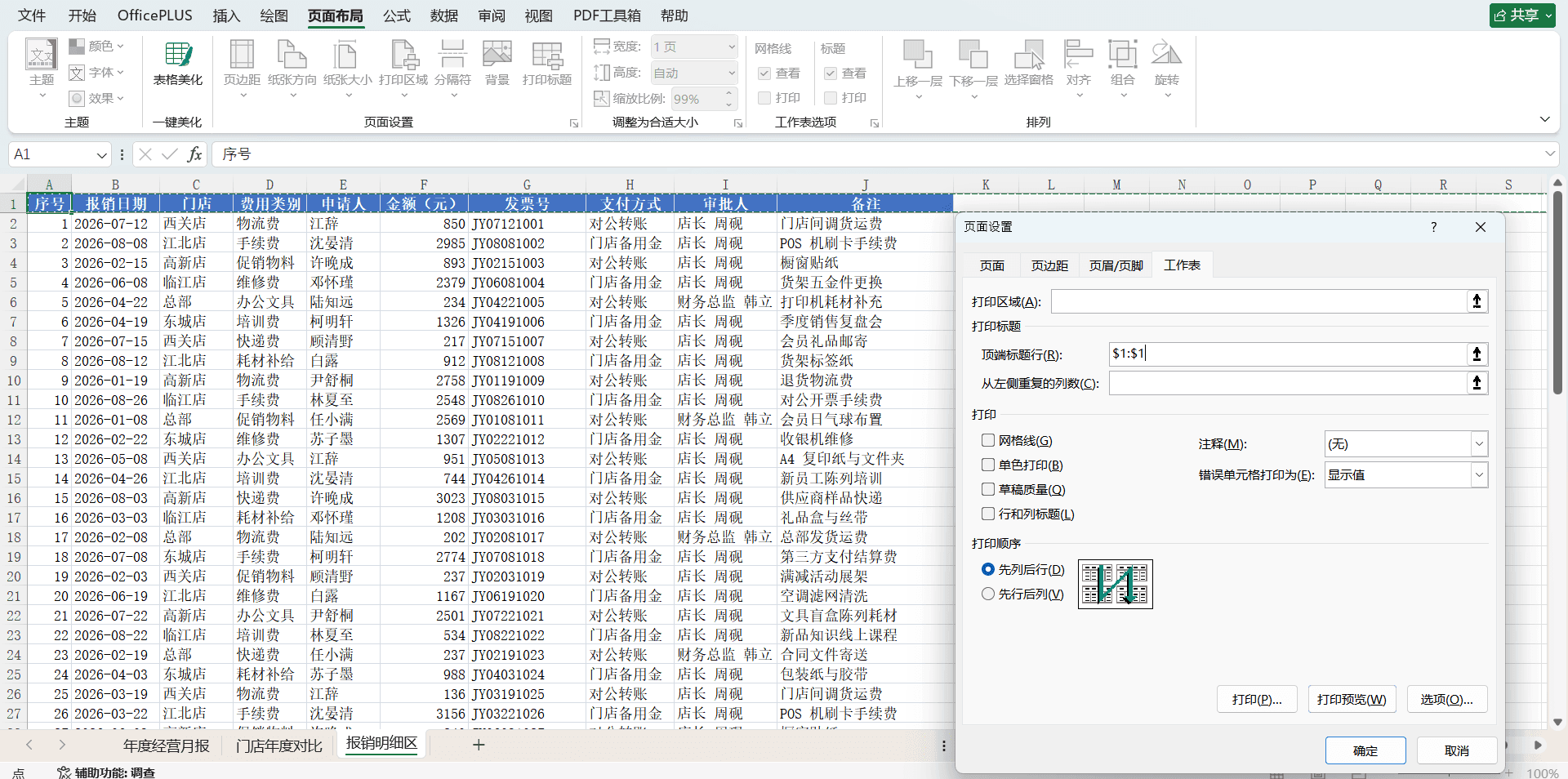The height and width of the screenshot is (779, 1568).
Task: Open the 主题 themes gallery
Action: [x=41, y=69]
